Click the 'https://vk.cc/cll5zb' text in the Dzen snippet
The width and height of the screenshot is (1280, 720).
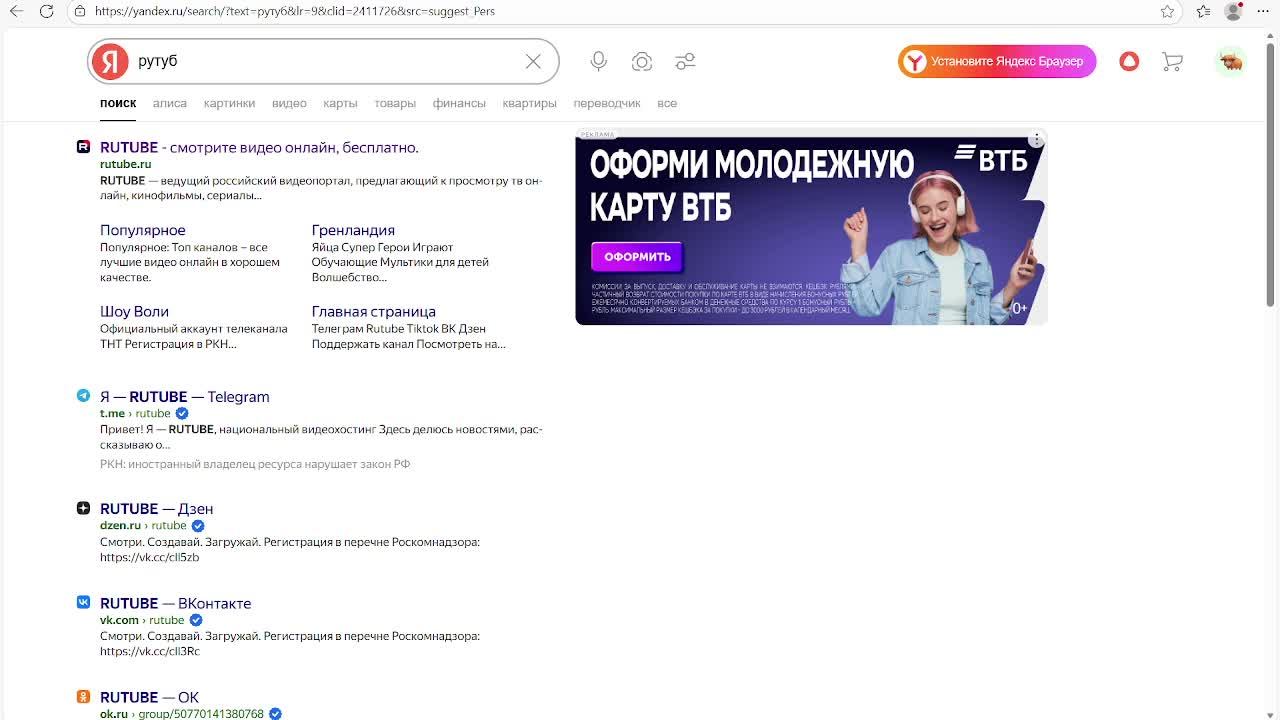[150, 557]
